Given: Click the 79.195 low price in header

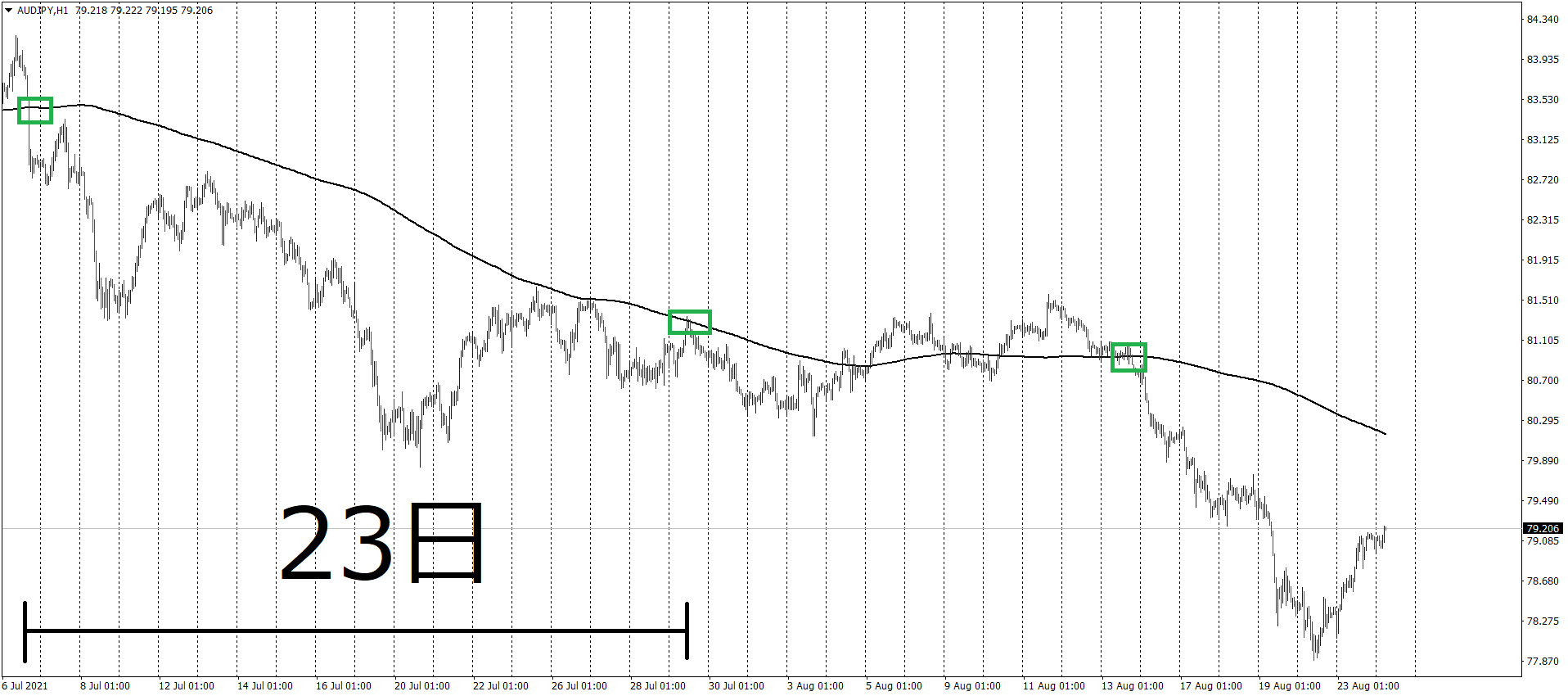Looking at the screenshot, I should pyautogui.click(x=160, y=11).
